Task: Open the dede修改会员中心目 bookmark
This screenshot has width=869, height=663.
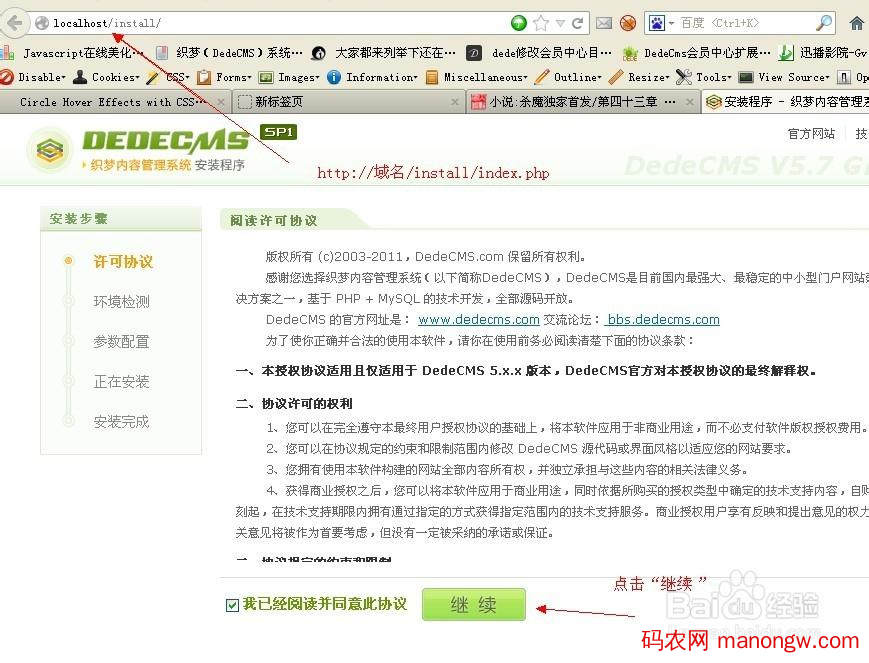Action: click(540, 53)
